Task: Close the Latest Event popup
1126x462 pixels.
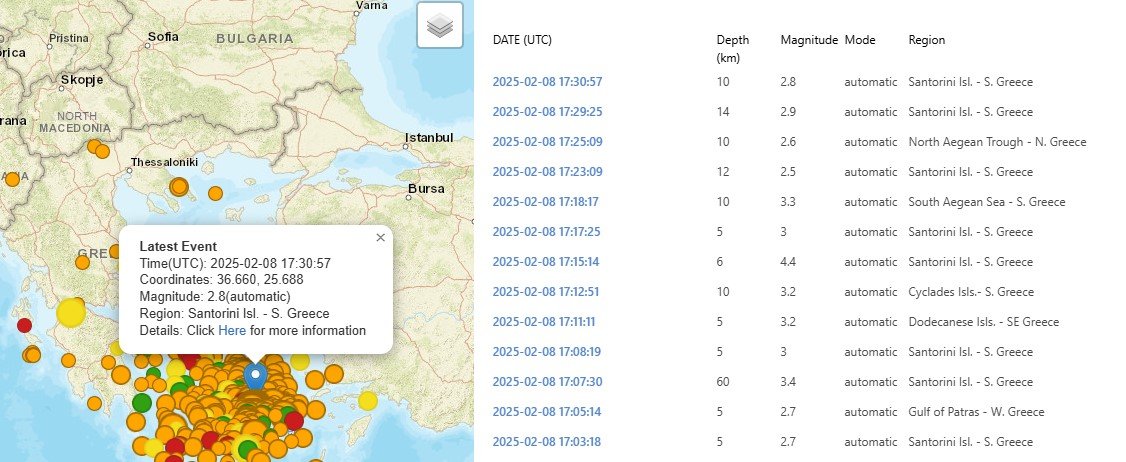Action: 380,238
